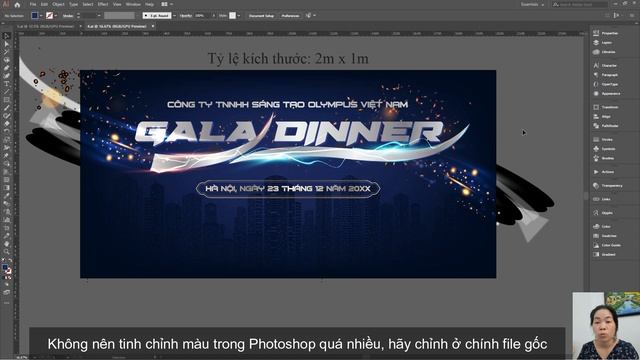Click the Document Setup button
Viewport: 640px width, 360px height.
(x=261, y=16)
